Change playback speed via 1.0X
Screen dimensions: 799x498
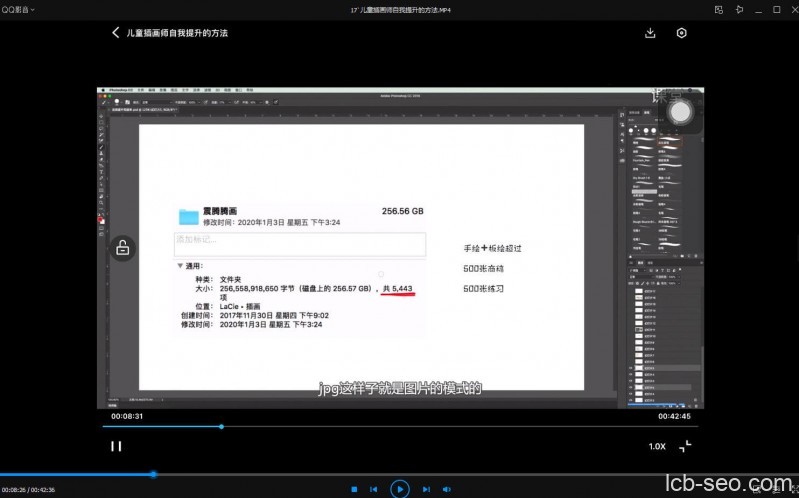point(657,446)
